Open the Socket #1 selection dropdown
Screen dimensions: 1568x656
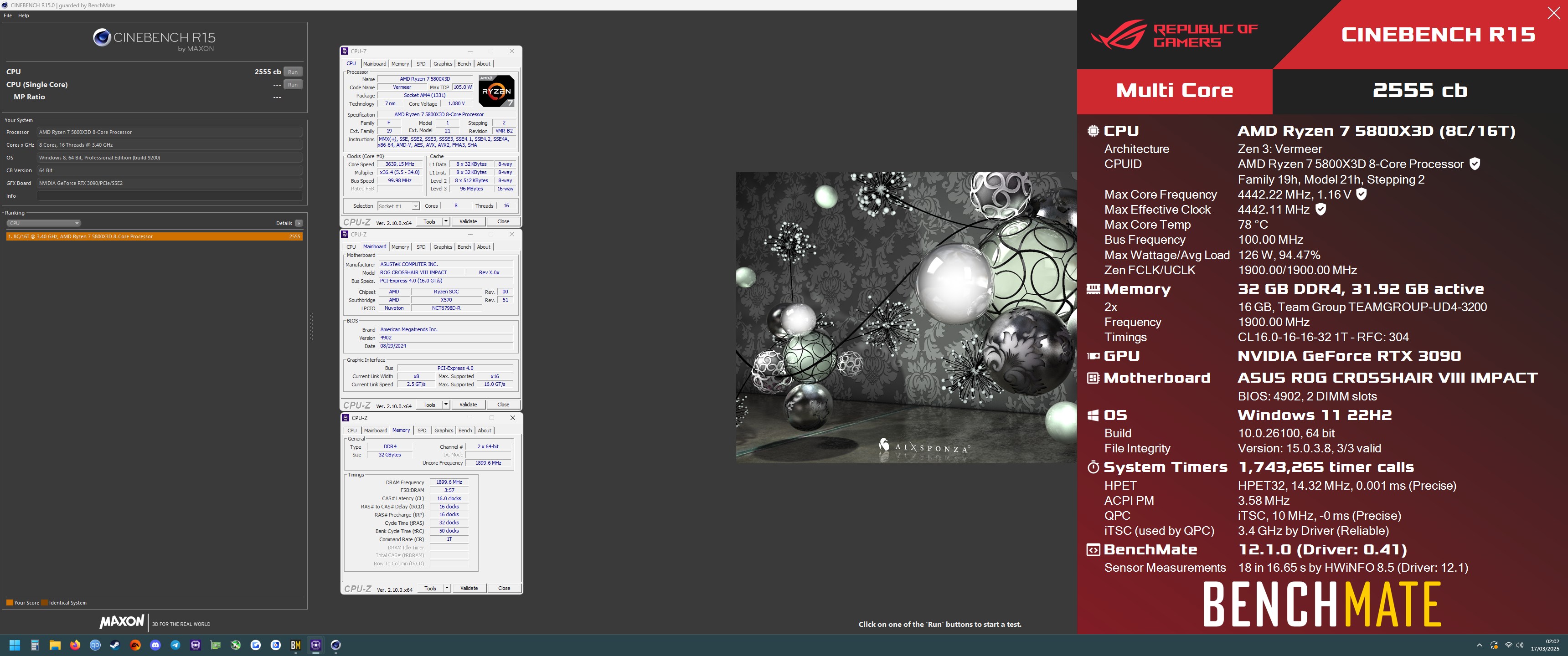coord(398,206)
